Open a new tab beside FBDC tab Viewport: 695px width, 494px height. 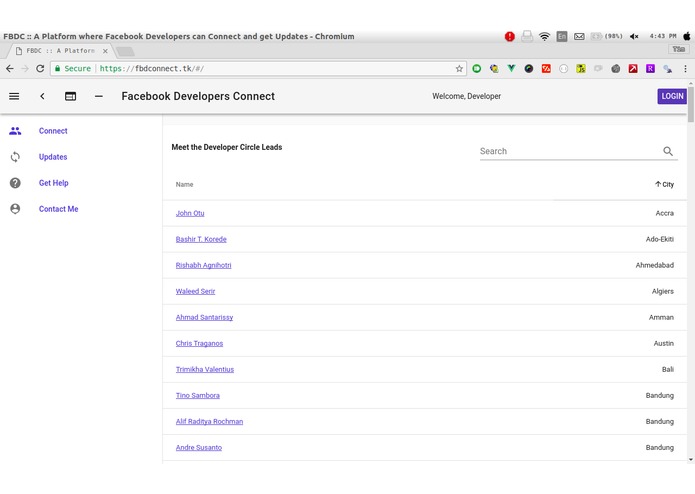[125, 51]
